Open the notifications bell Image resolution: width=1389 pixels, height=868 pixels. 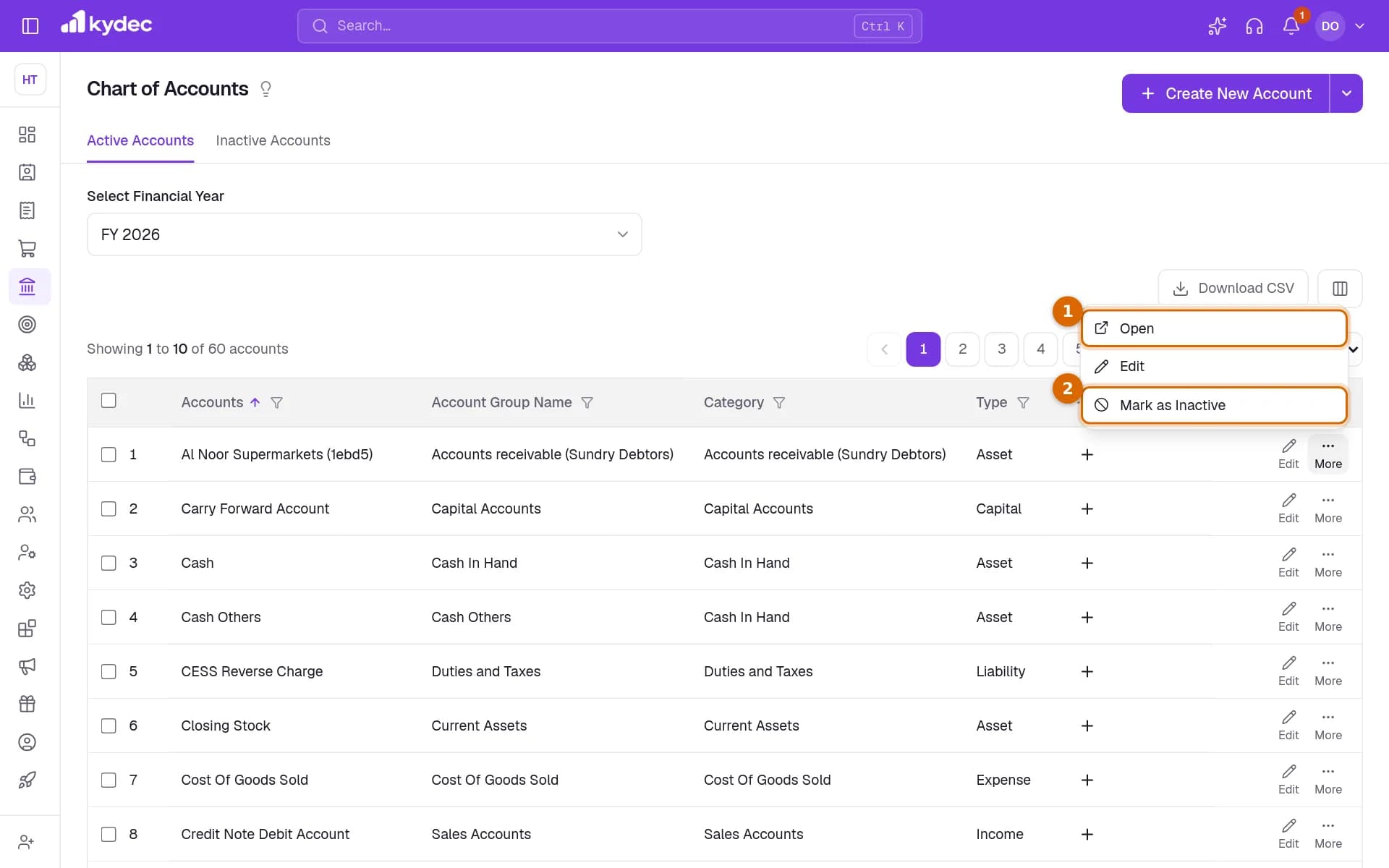pyautogui.click(x=1291, y=26)
